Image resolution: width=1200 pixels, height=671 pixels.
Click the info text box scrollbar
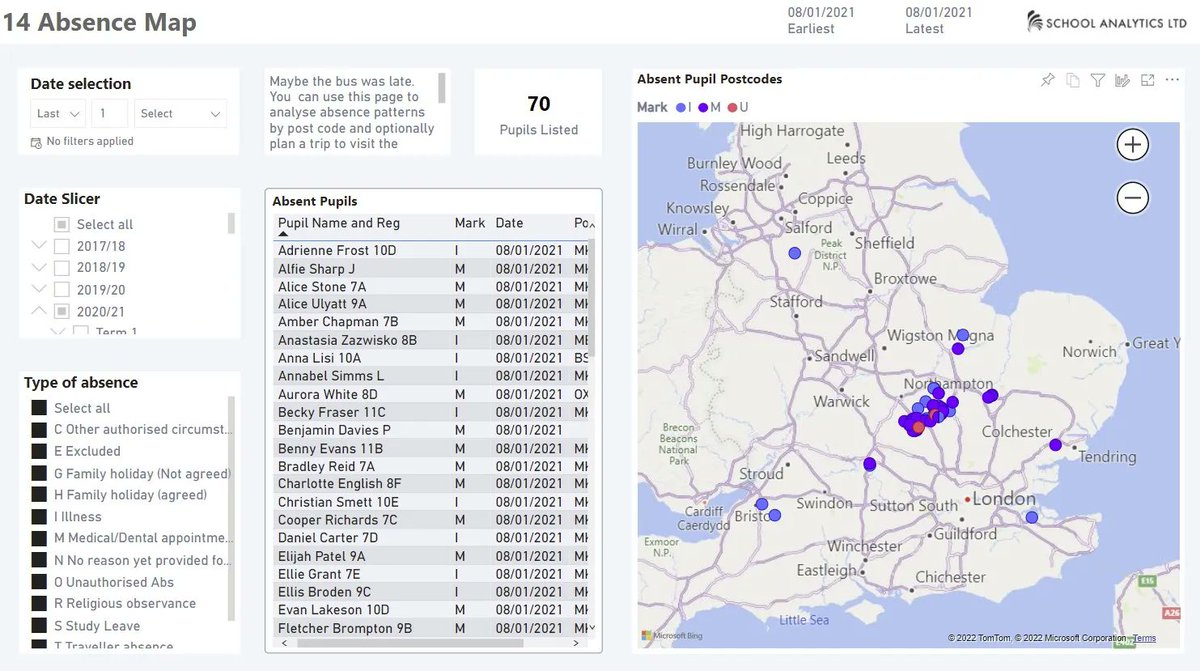pos(442,88)
